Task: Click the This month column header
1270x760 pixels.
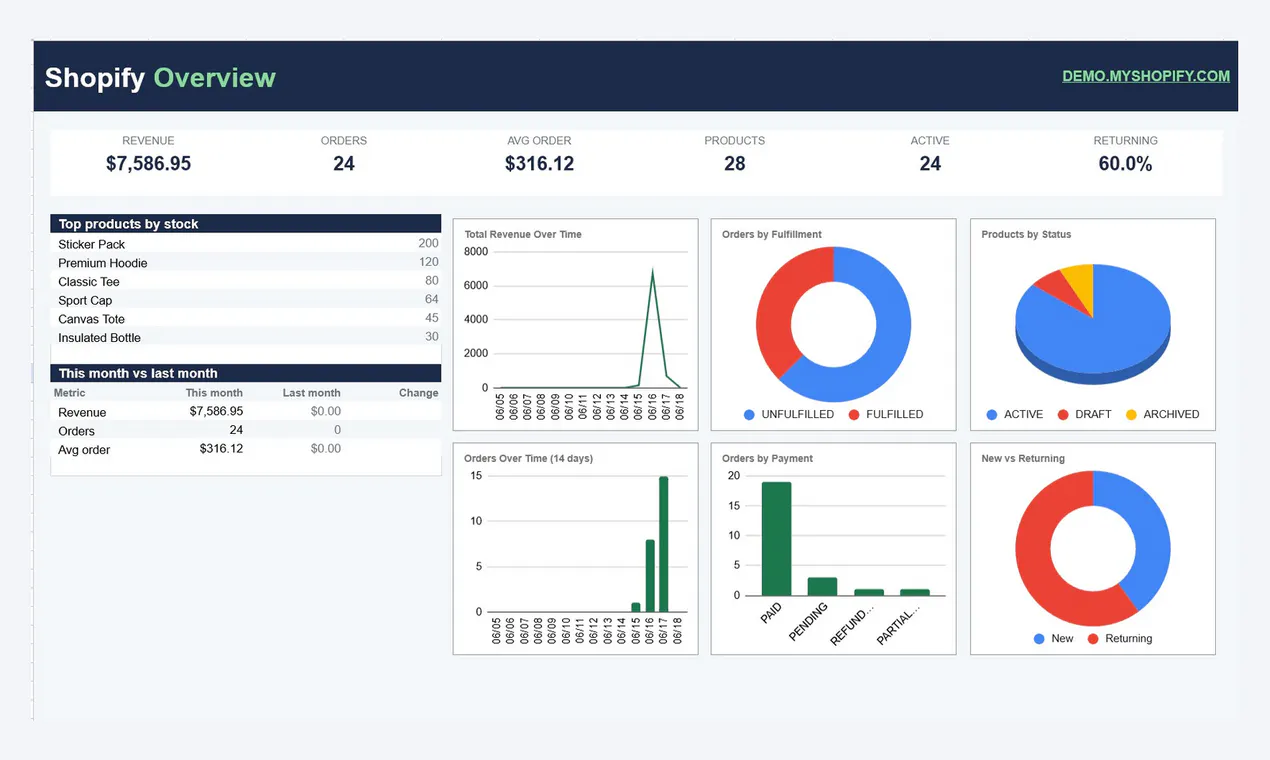Action: (x=214, y=393)
